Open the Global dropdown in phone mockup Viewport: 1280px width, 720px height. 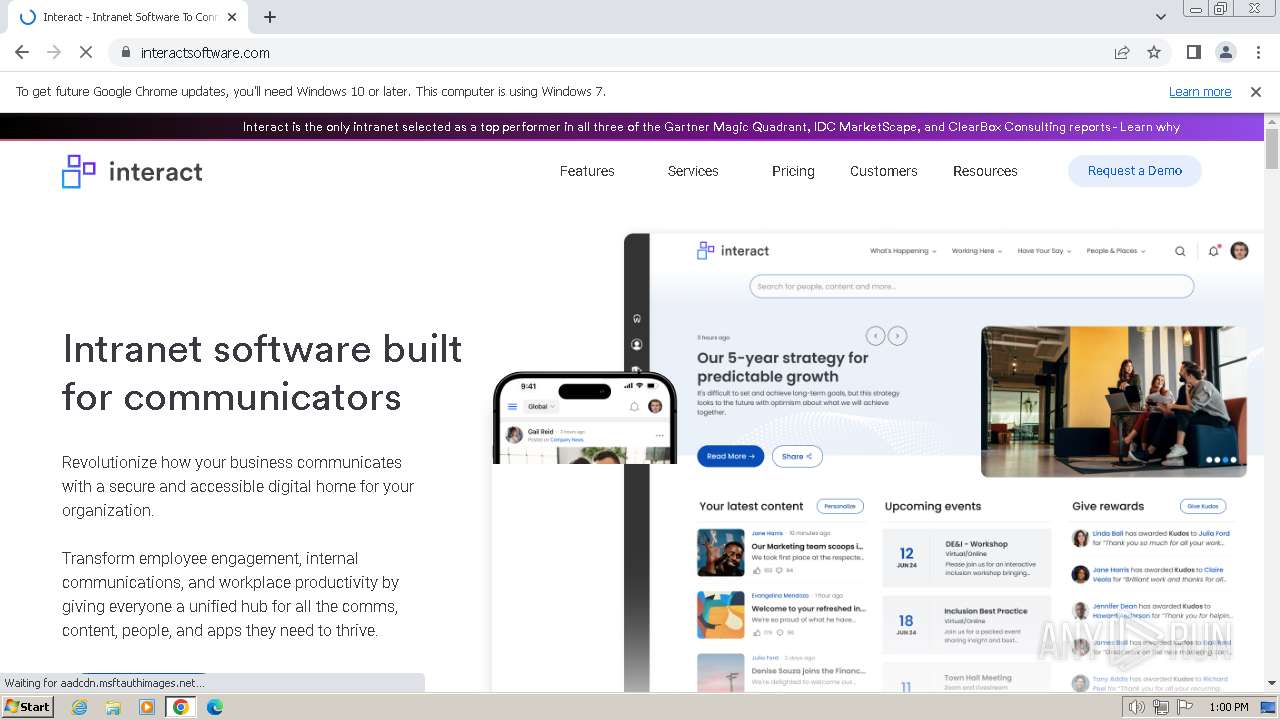tap(542, 407)
